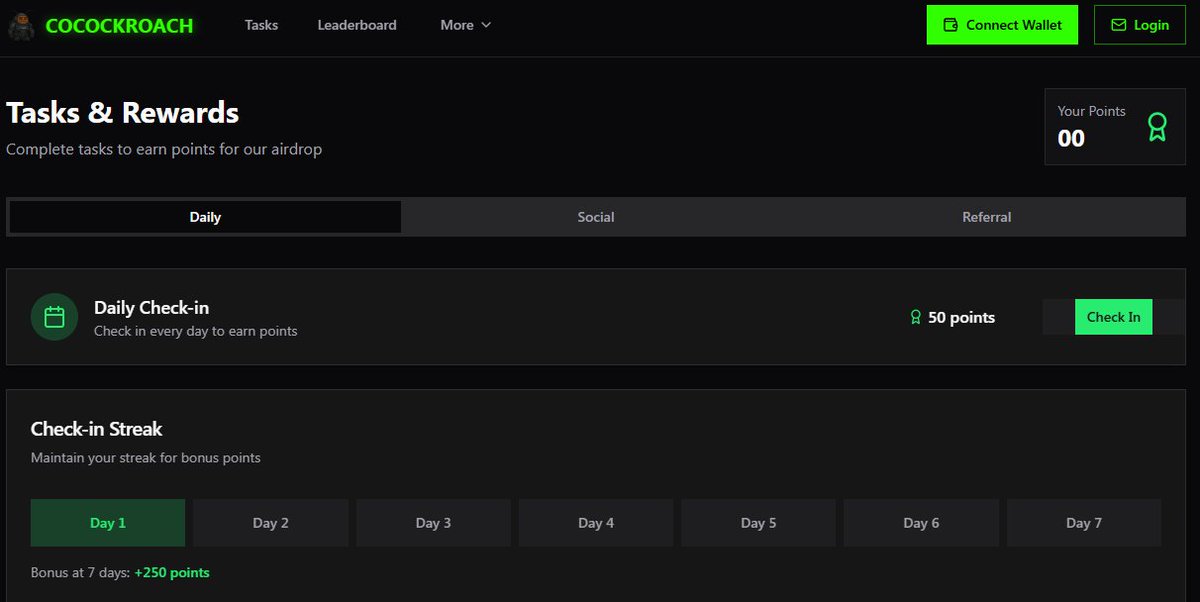Select Day 5 streak tile
This screenshot has height=602, width=1200.
(x=758, y=523)
